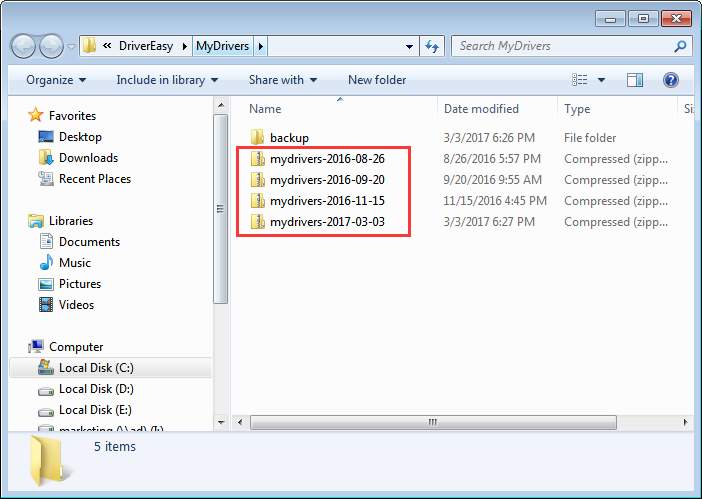Screen dimensions: 702x499
Task: Click the date 11/15/2016 4:45 PM
Action: [x=495, y=200]
